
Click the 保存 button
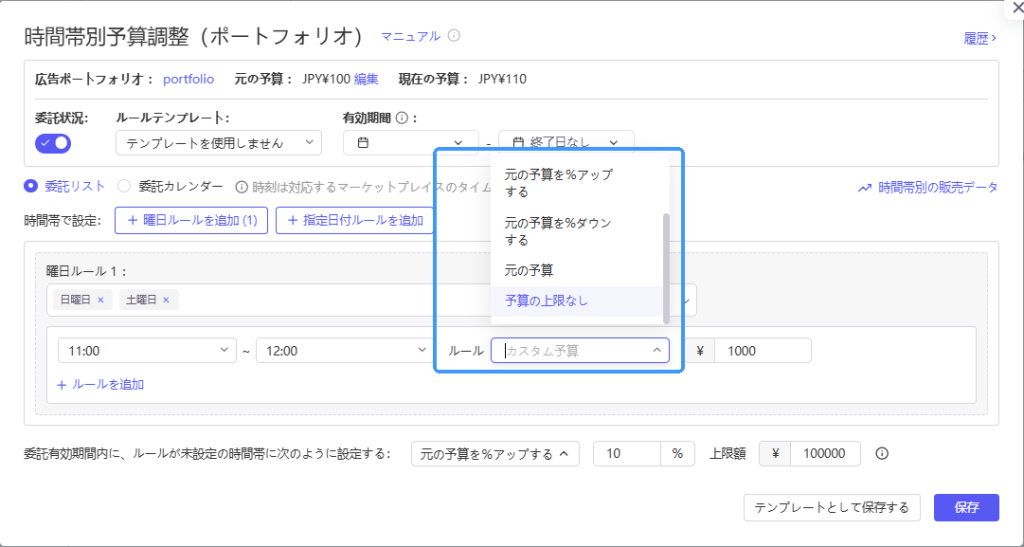(967, 508)
